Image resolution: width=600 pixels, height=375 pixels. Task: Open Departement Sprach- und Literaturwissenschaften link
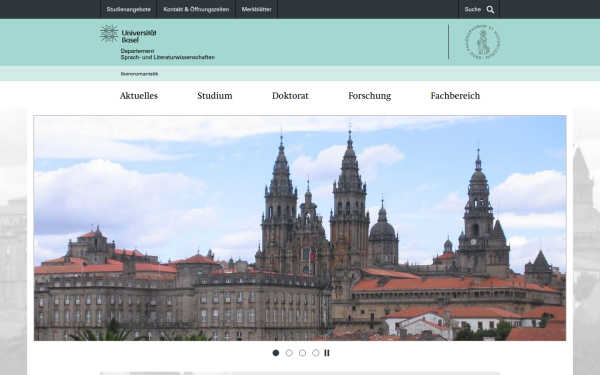point(168,54)
